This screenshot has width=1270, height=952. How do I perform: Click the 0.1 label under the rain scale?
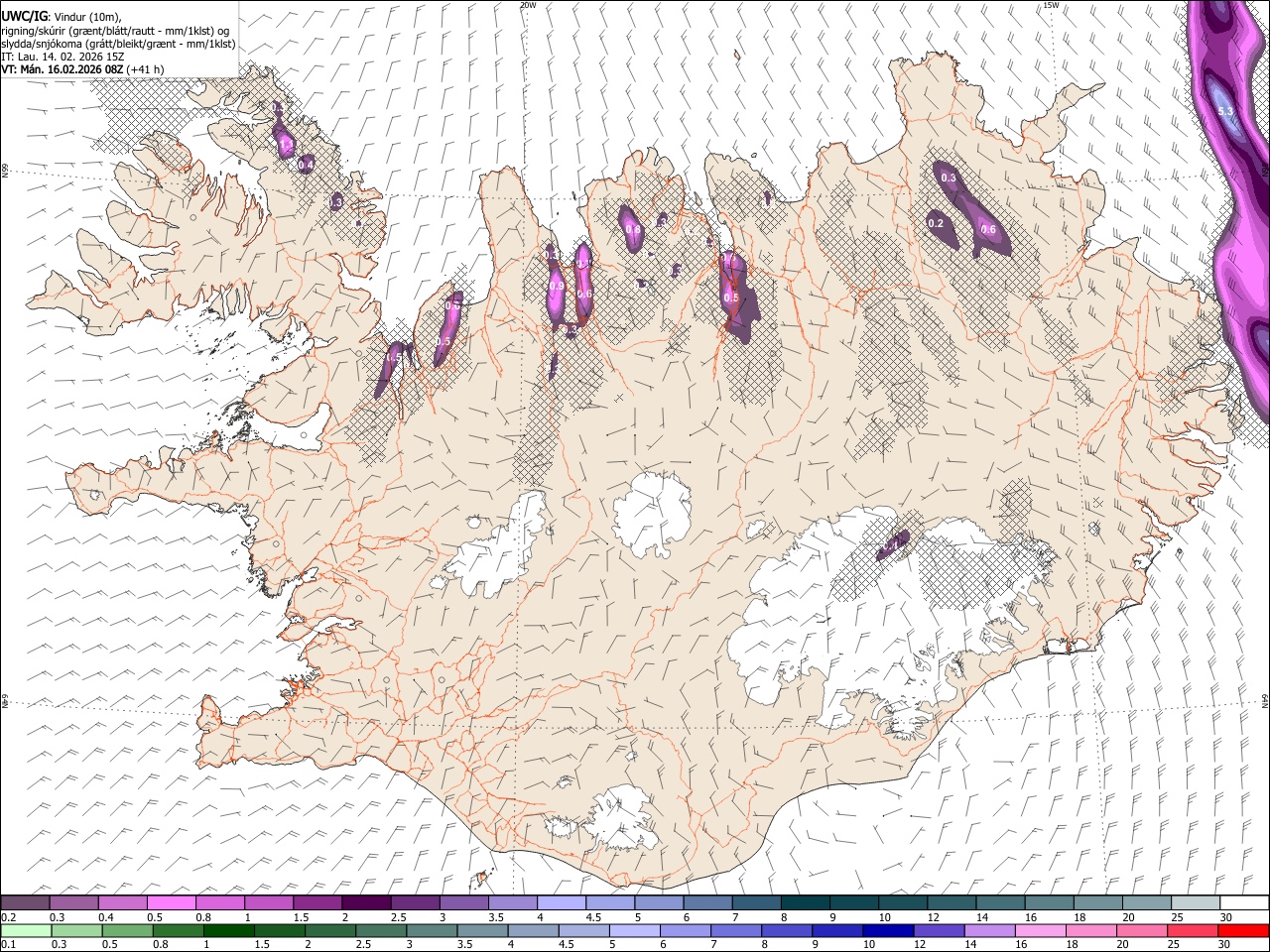click(7, 944)
